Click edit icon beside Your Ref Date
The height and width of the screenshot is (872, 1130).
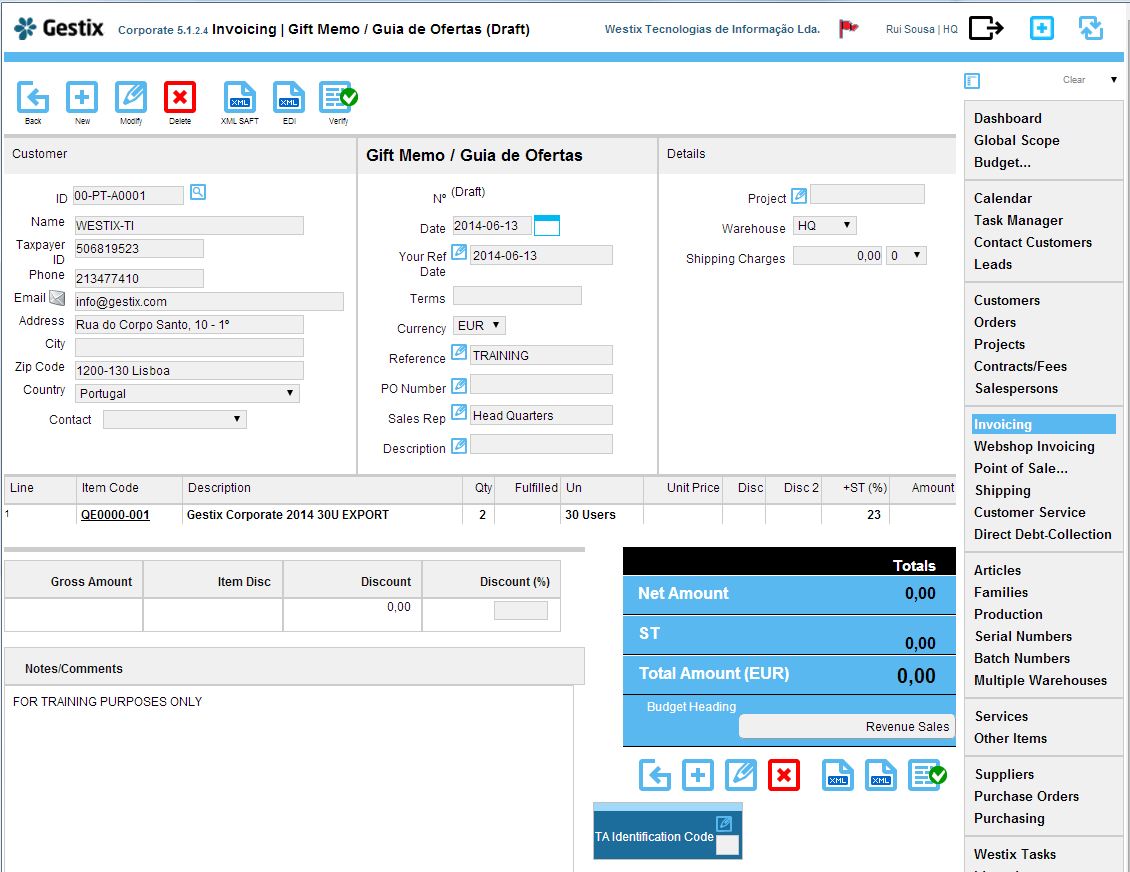tap(459, 252)
